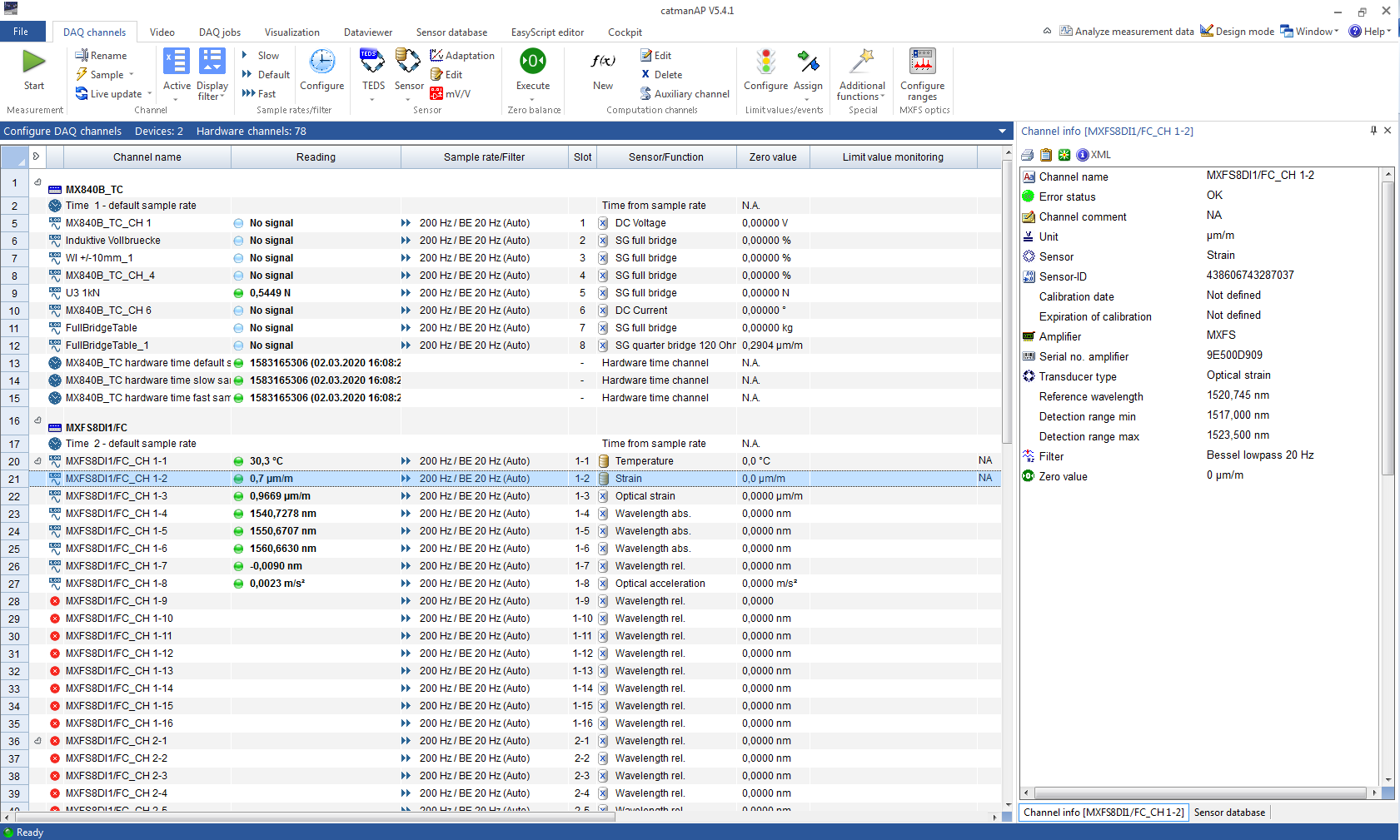The image size is (1400, 840).
Task: Click Edit in Computation channels group
Action: point(655,56)
